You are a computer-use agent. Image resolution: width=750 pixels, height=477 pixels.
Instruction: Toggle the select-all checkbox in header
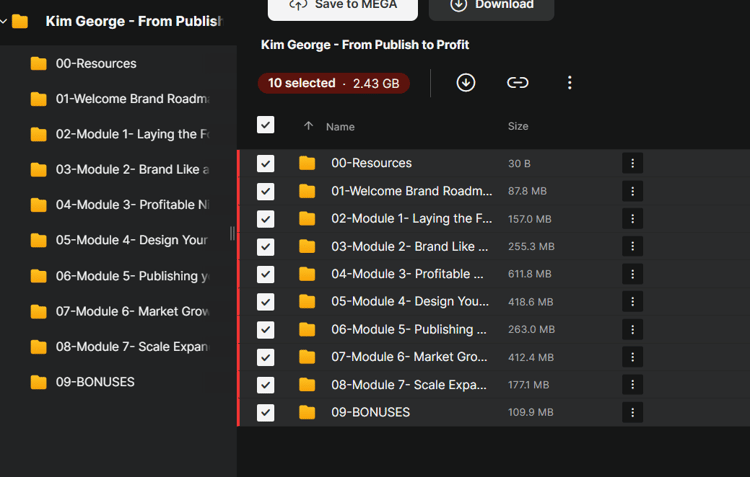coord(265,125)
